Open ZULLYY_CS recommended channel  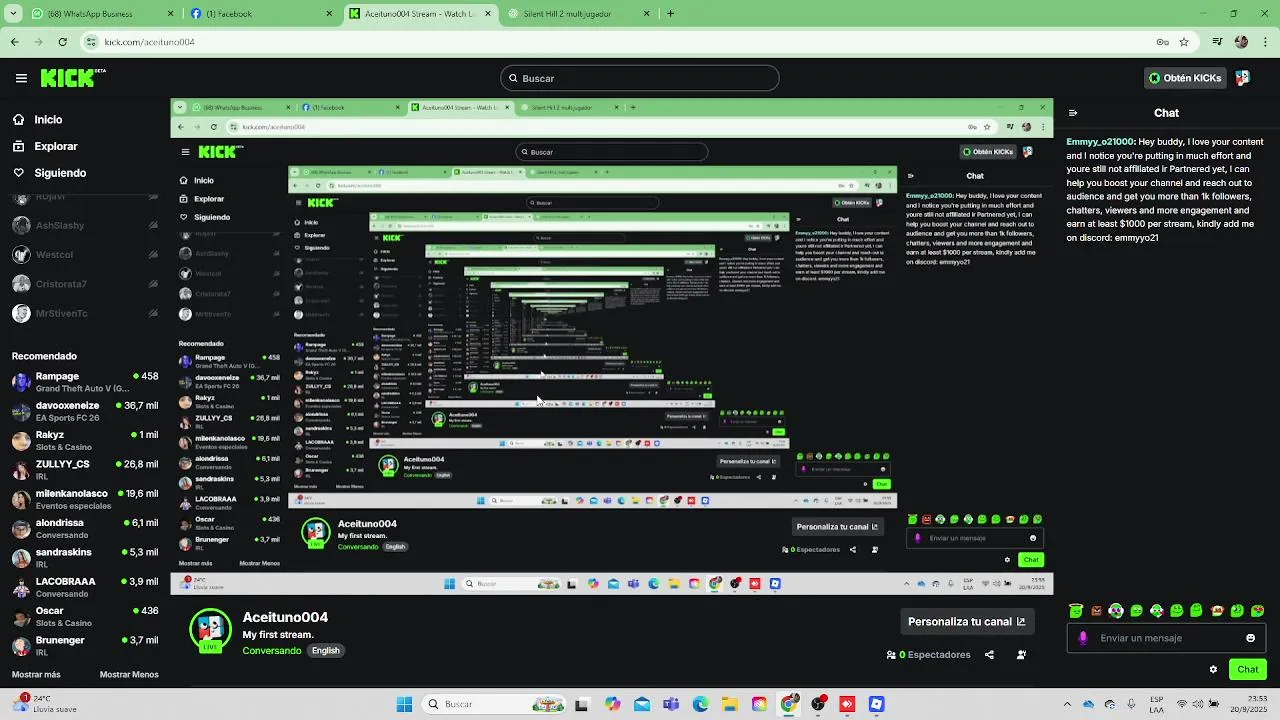[85, 470]
